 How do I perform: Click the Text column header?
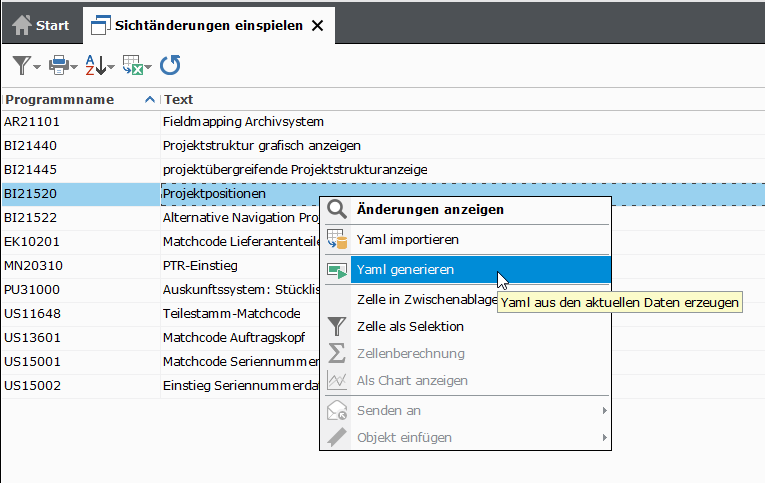(179, 99)
